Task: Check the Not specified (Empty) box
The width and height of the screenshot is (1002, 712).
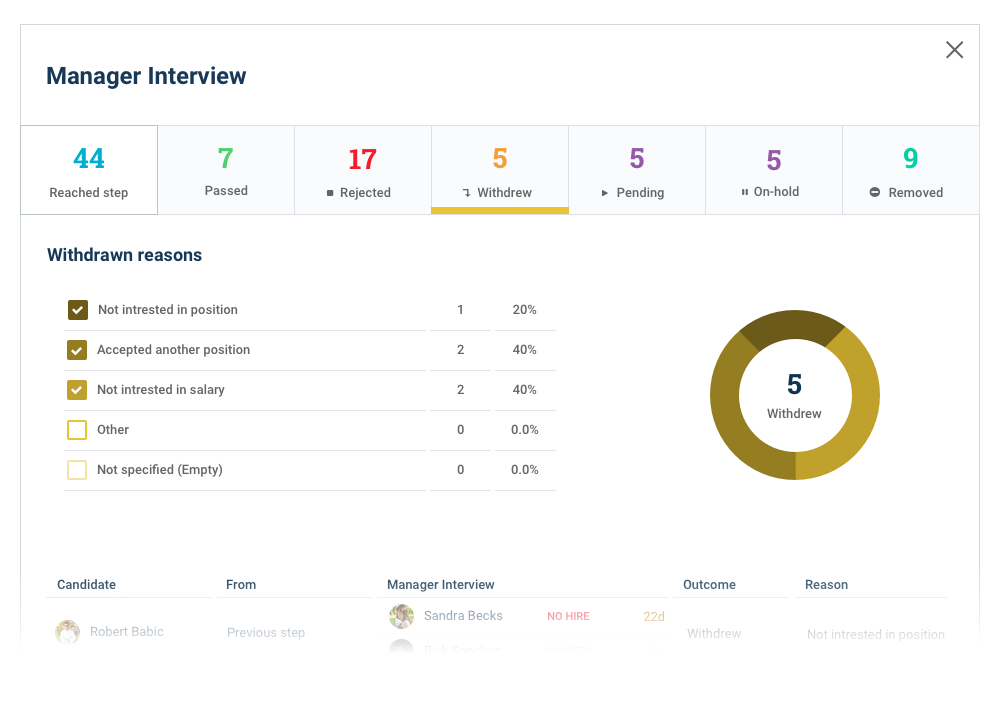Action: point(77,470)
